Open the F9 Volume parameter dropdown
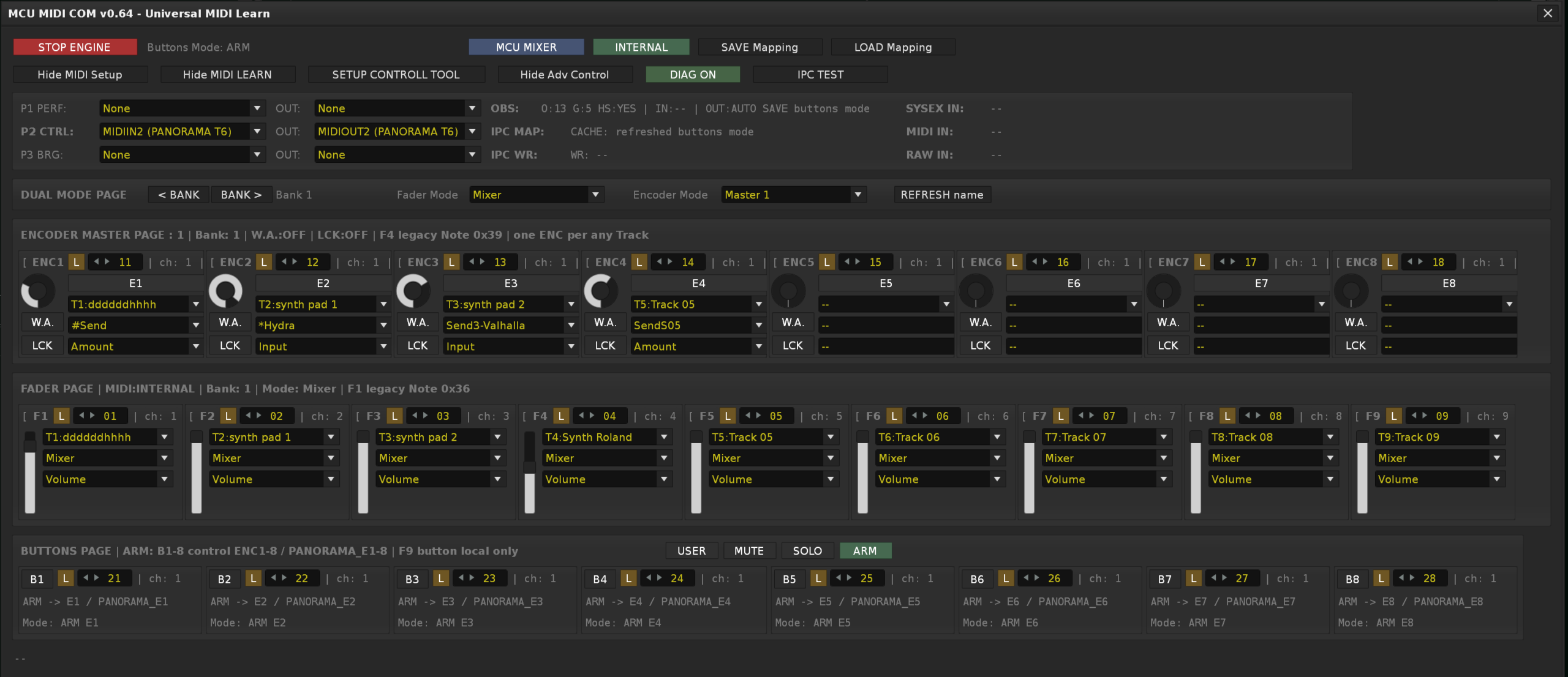Viewport: 1568px width, 677px height. [x=1441, y=479]
